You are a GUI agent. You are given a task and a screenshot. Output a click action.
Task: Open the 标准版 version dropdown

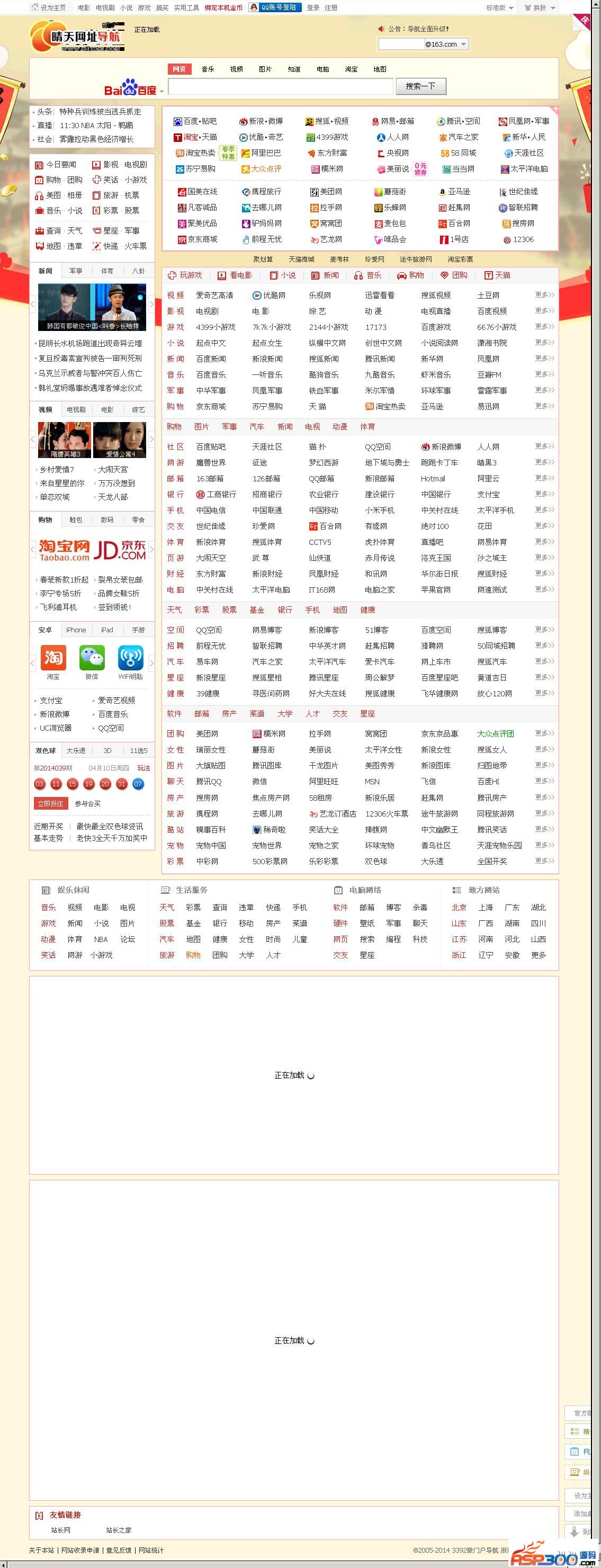[x=500, y=8]
